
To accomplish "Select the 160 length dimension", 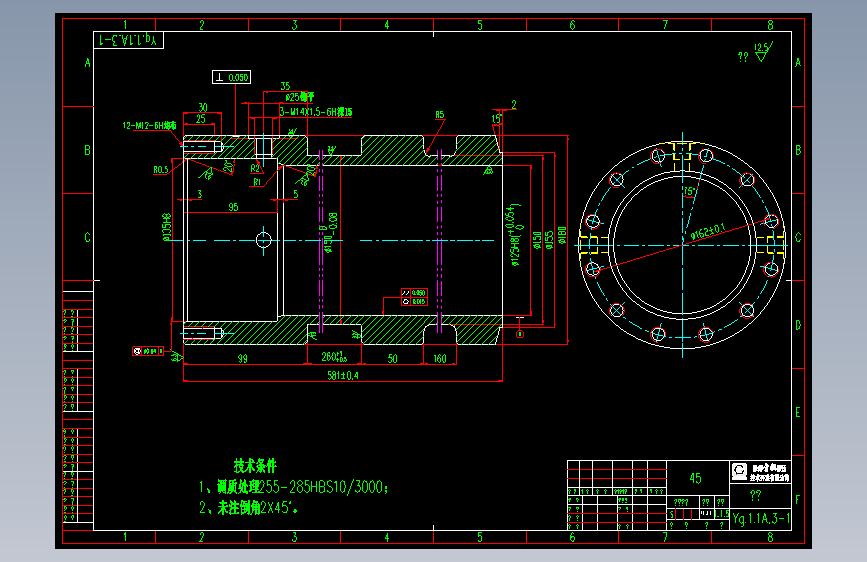I will (x=440, y=358).
